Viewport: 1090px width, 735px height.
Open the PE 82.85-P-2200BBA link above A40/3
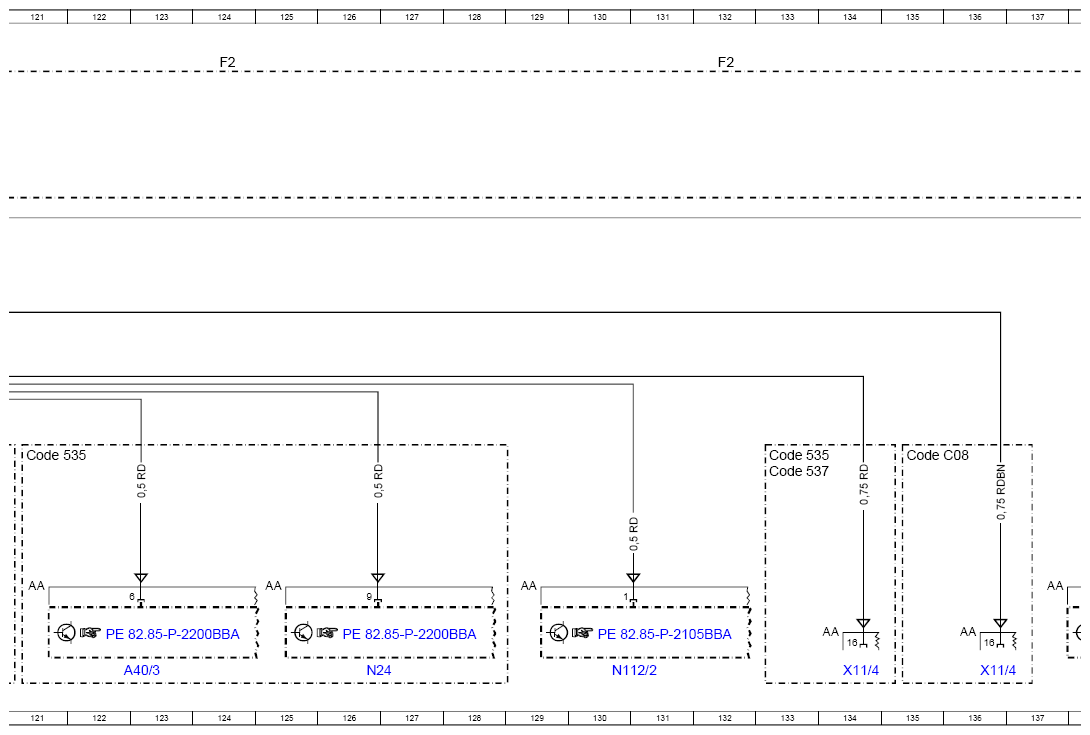[173, 634]
